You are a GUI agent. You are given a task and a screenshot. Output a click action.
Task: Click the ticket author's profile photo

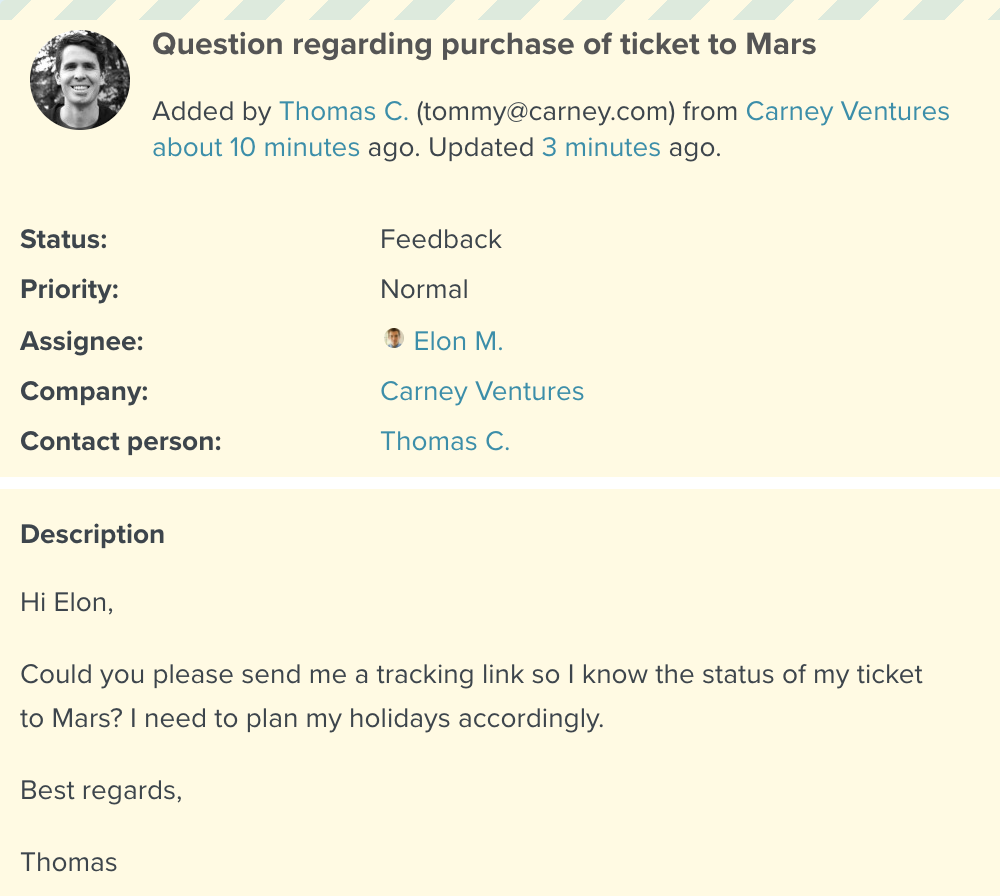[80, 79]
